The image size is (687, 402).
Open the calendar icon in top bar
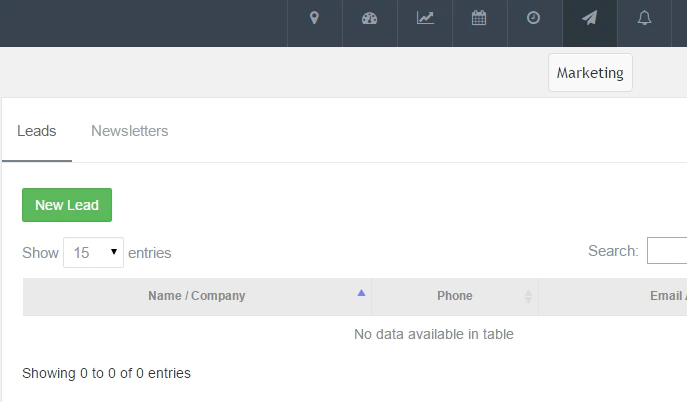pyautogui.click(x=479, y=18)
